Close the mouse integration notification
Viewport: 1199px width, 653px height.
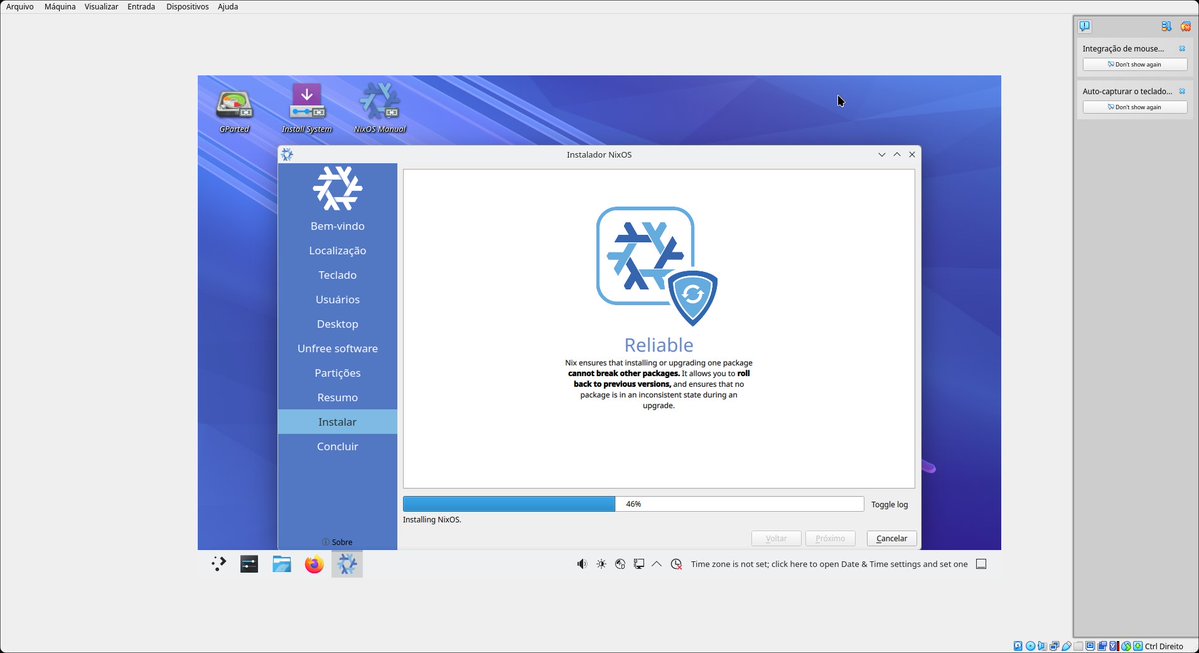[1182, 48]
